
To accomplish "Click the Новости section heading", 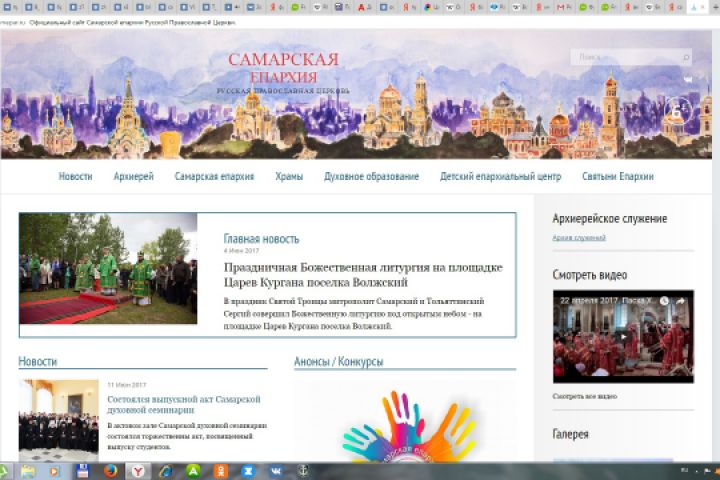I will click(x=38, y=361).
